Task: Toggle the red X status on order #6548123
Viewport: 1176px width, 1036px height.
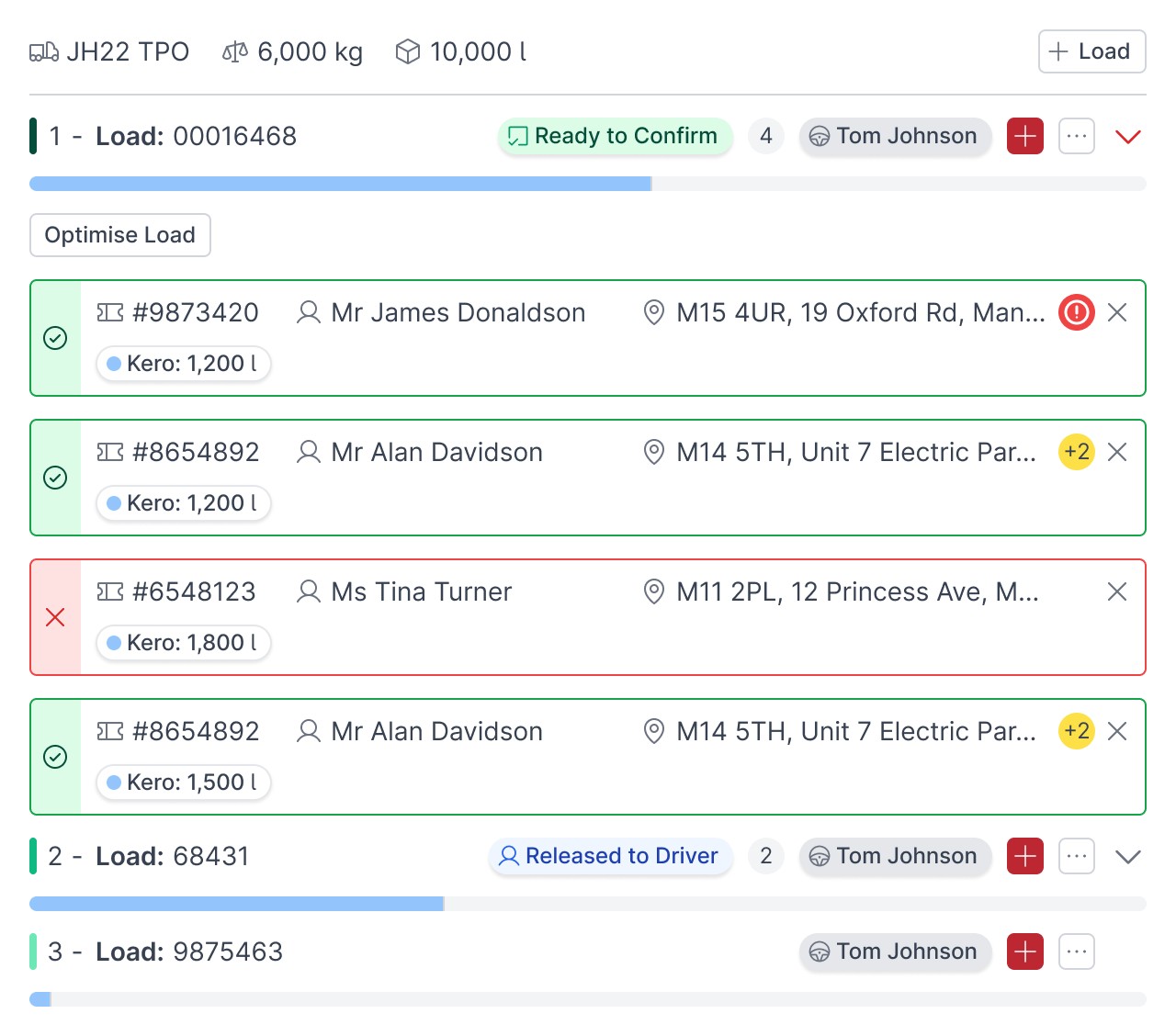Action: click(x=55, y=617)
